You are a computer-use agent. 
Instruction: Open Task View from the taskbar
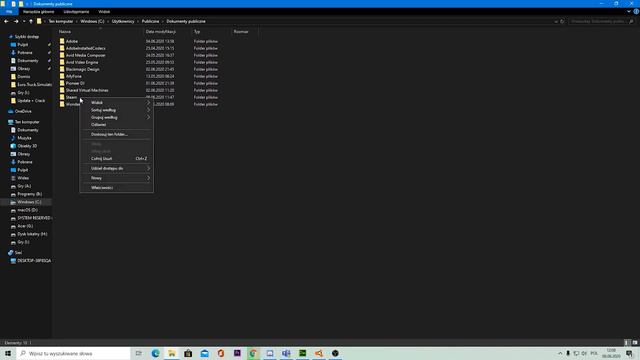pyautogui.click(x=139, y=353)
